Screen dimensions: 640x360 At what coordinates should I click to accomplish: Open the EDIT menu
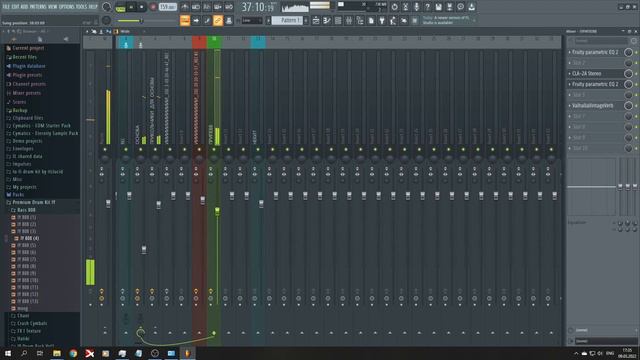(x=16, y=7)
